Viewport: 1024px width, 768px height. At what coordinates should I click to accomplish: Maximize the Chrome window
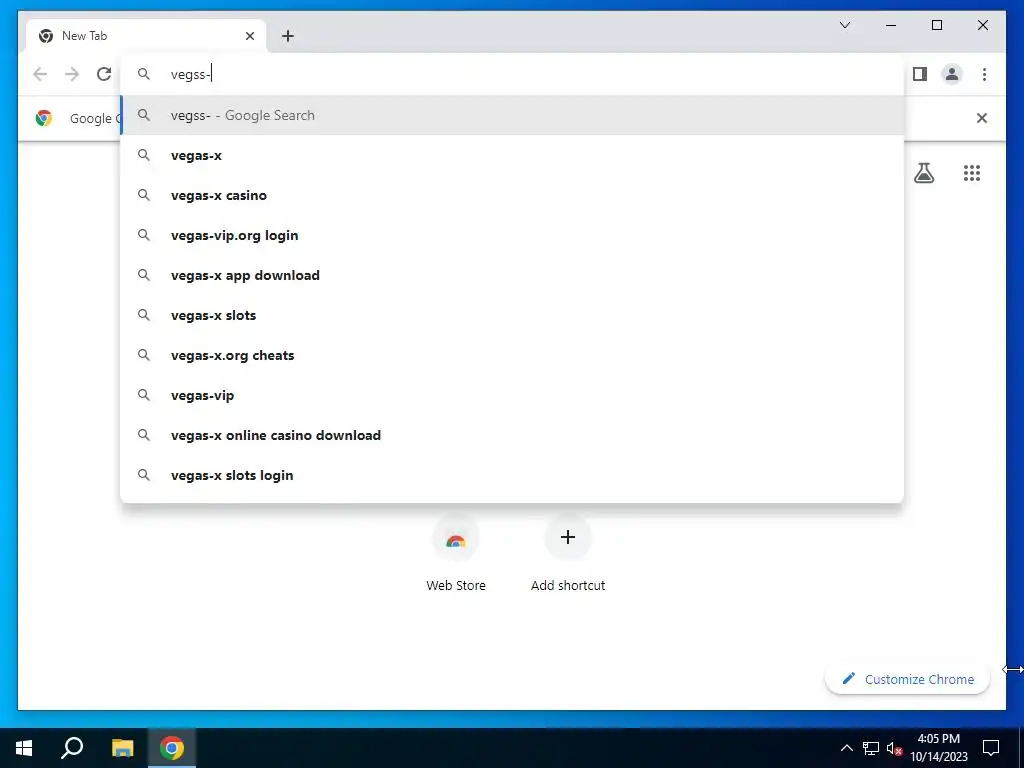click(x=936, y=25)
